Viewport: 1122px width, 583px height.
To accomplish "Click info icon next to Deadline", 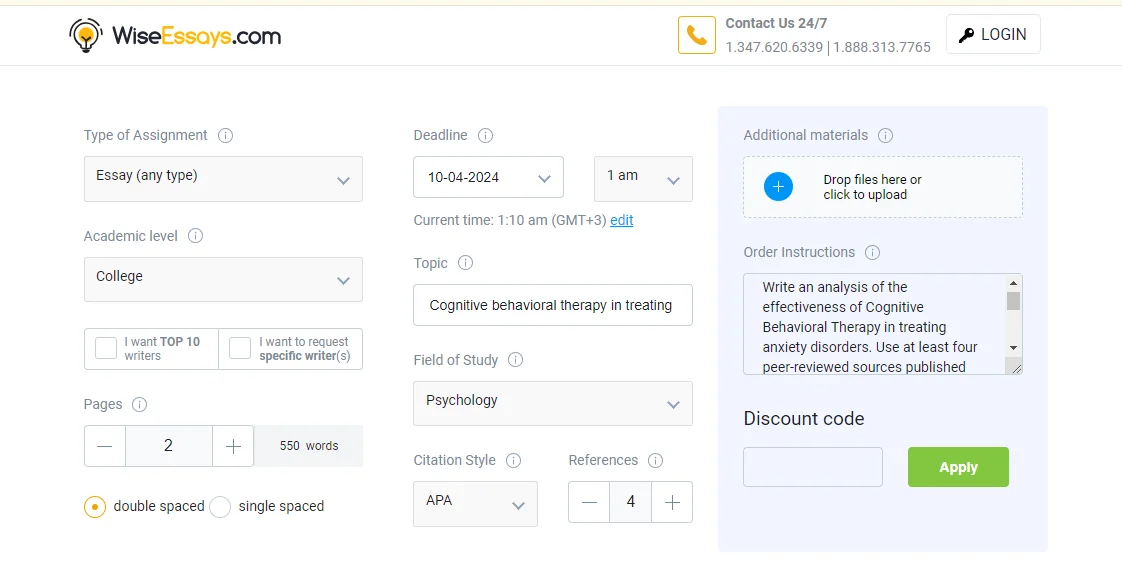I will pos(485,135).
